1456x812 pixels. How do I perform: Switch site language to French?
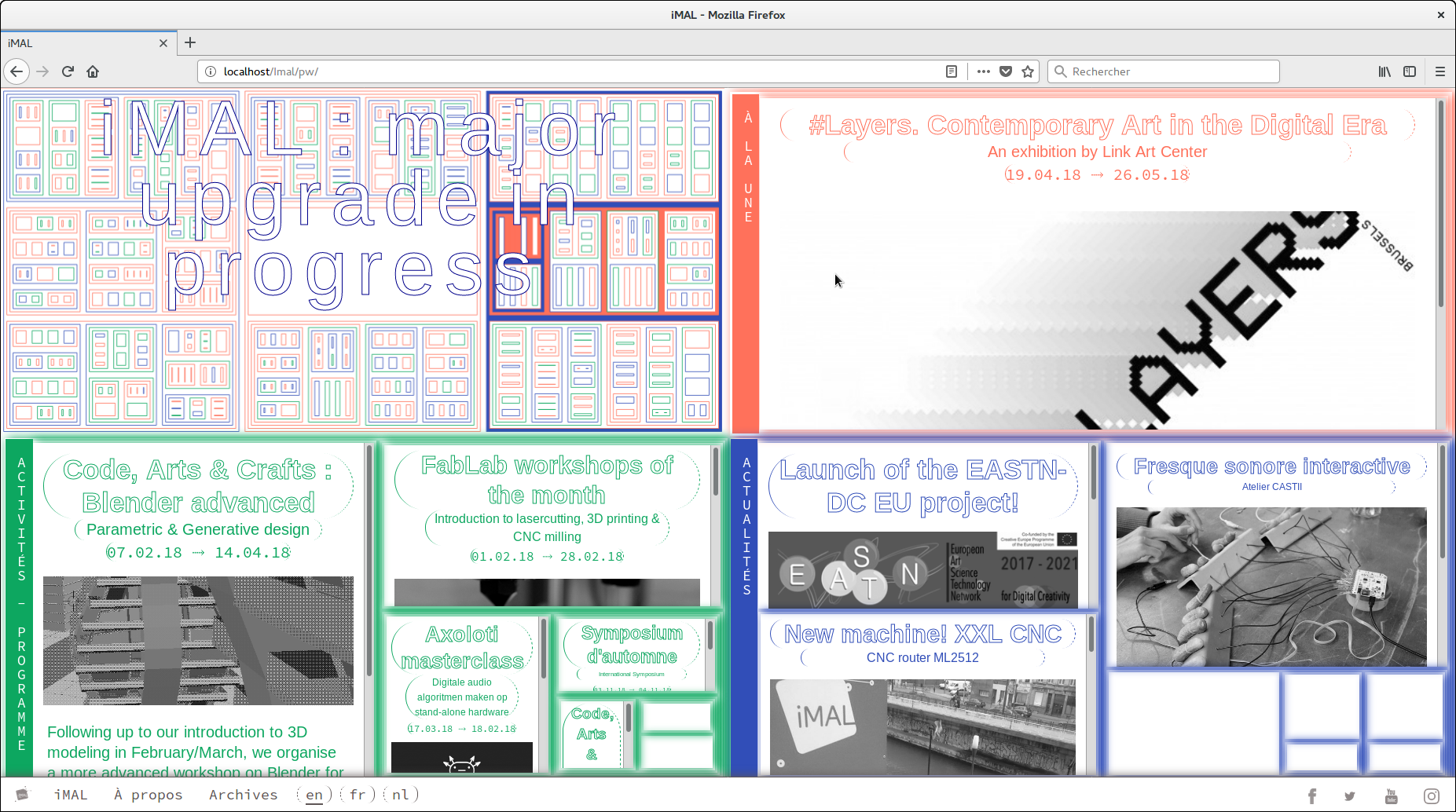358,795
